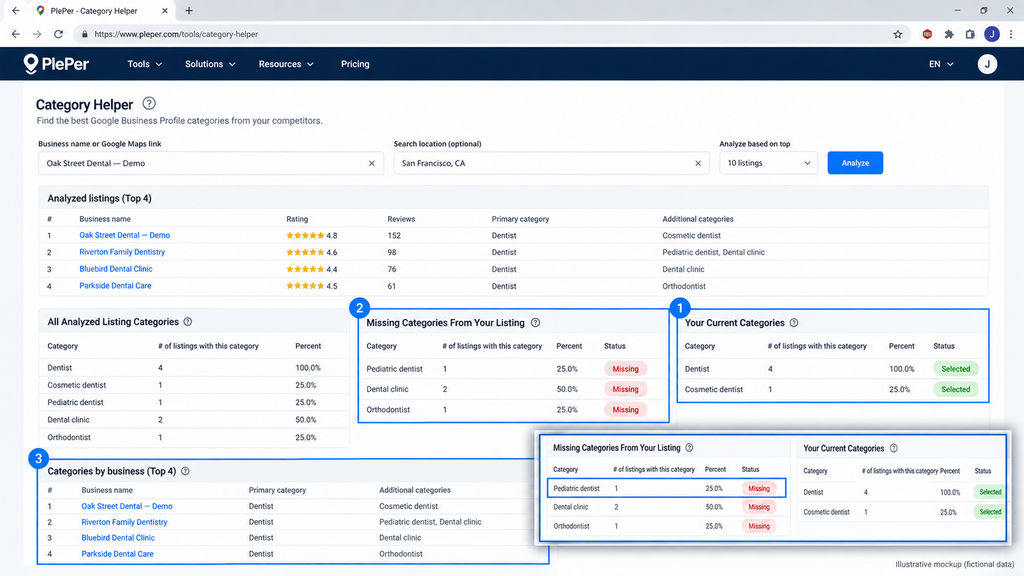Open Oak Street Dental — Demo in analyzed listings
The width and height of the screenshot is (1024, 576).
coord(125,235)
